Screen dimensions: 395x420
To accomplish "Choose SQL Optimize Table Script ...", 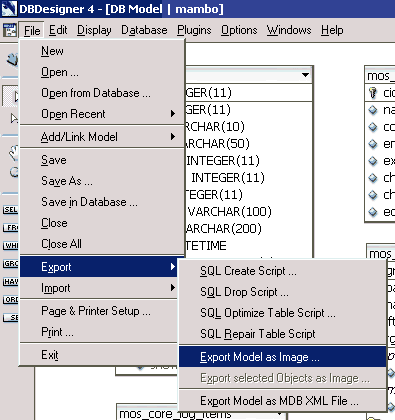I will coord(283,313).
